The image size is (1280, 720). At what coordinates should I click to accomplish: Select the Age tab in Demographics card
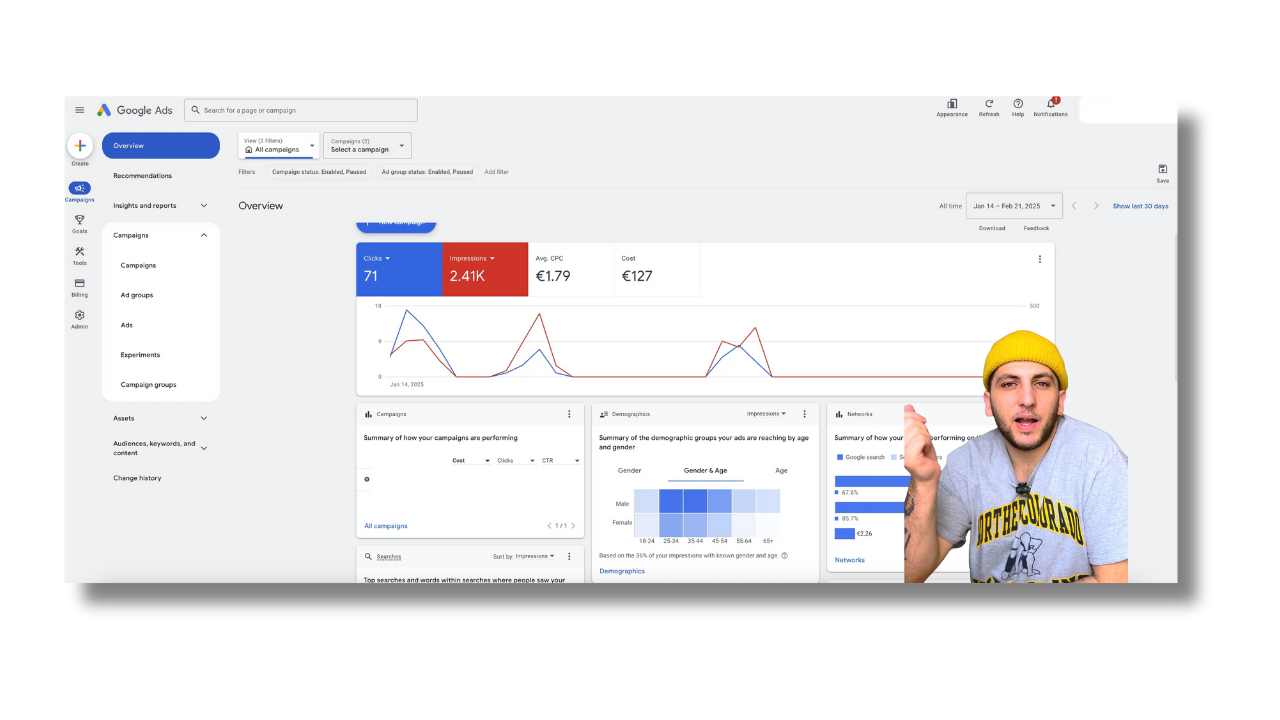781,470
